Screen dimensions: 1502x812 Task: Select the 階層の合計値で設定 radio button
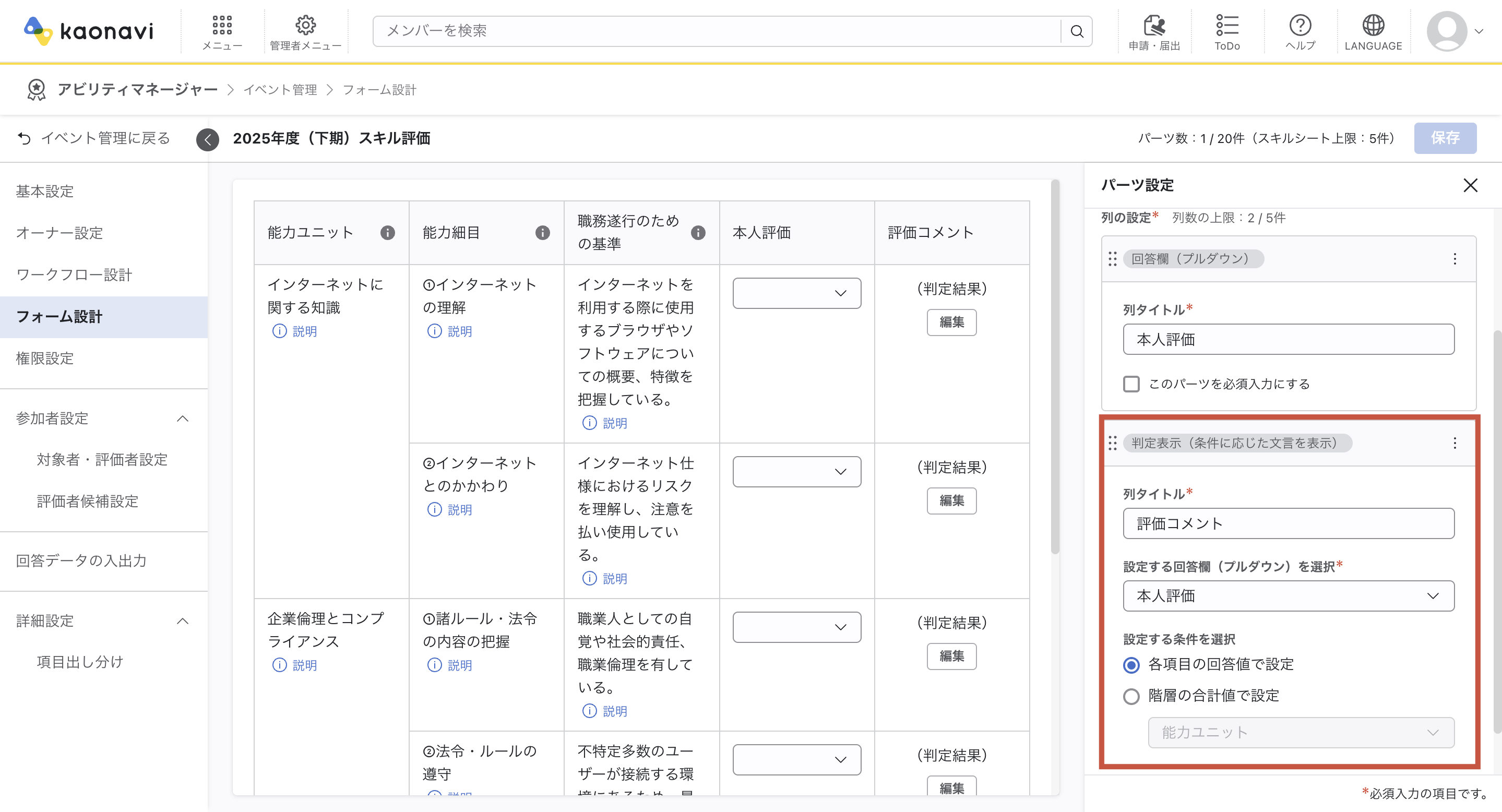1131,696
